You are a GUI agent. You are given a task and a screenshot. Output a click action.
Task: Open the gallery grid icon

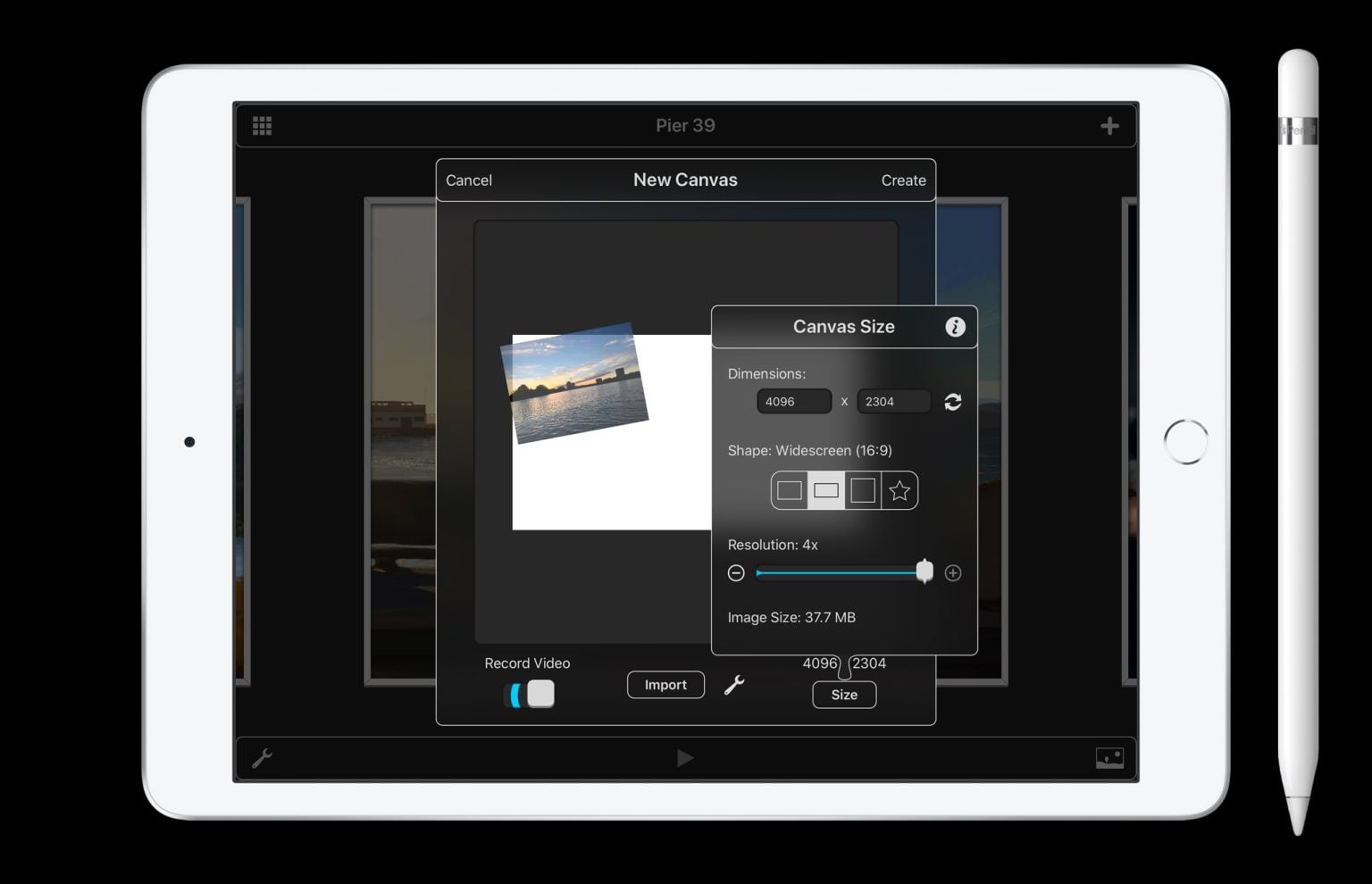262,126
